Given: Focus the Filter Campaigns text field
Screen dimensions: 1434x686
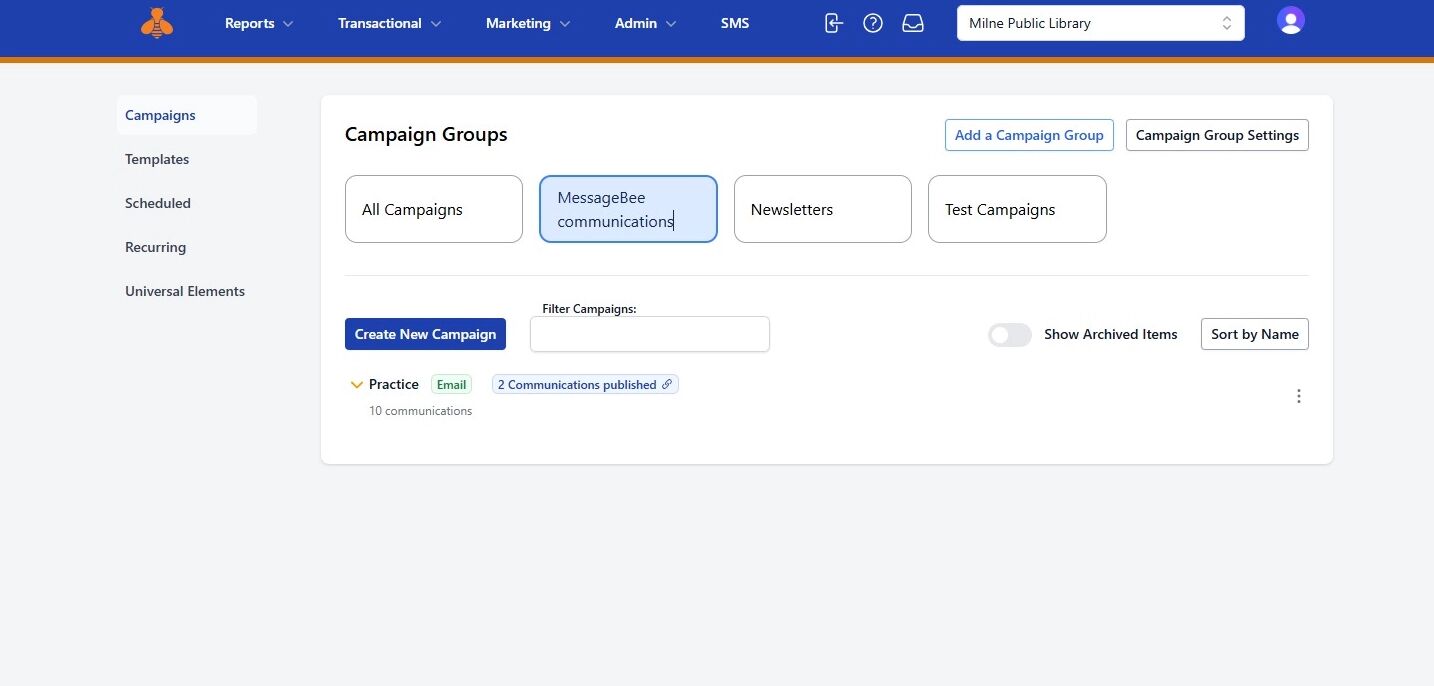Looking at the screenshot, I should 649,334.
